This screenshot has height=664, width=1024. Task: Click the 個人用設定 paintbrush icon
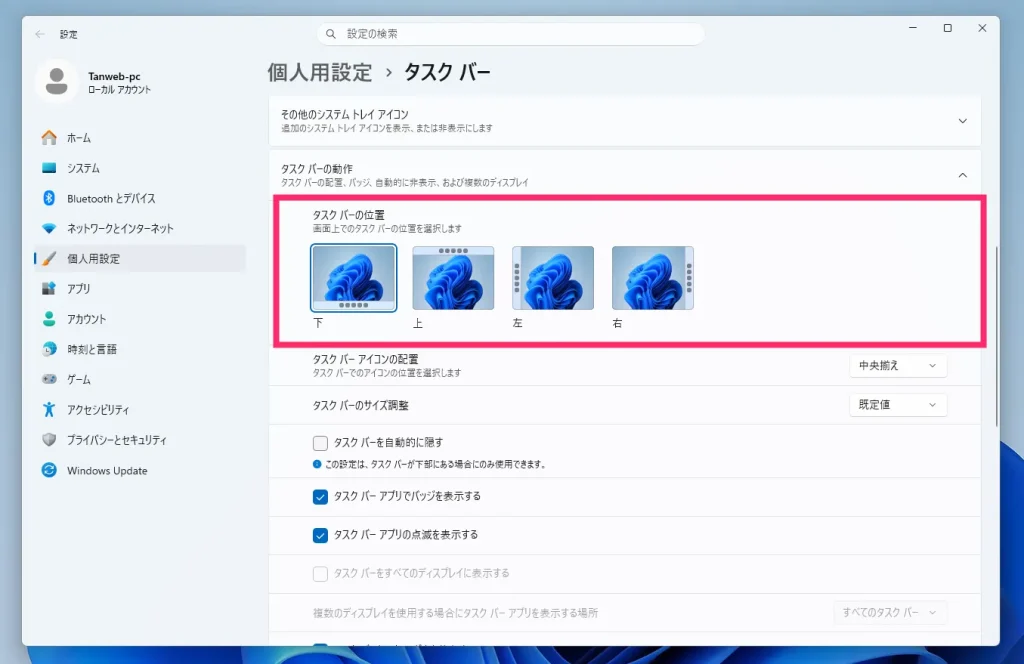coord(49,259)
